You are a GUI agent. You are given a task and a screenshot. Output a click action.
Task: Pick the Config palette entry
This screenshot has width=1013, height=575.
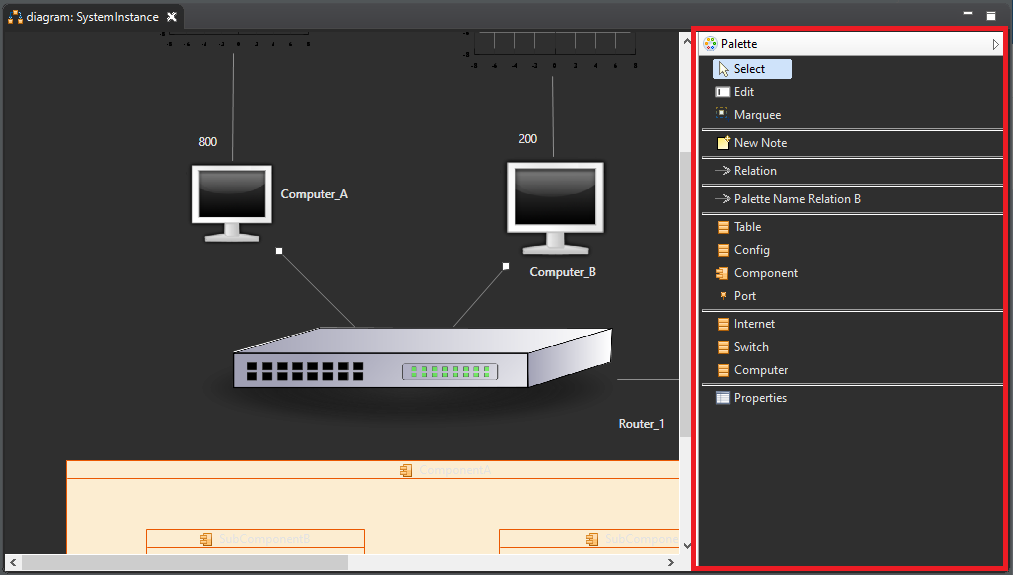[751, 250]
